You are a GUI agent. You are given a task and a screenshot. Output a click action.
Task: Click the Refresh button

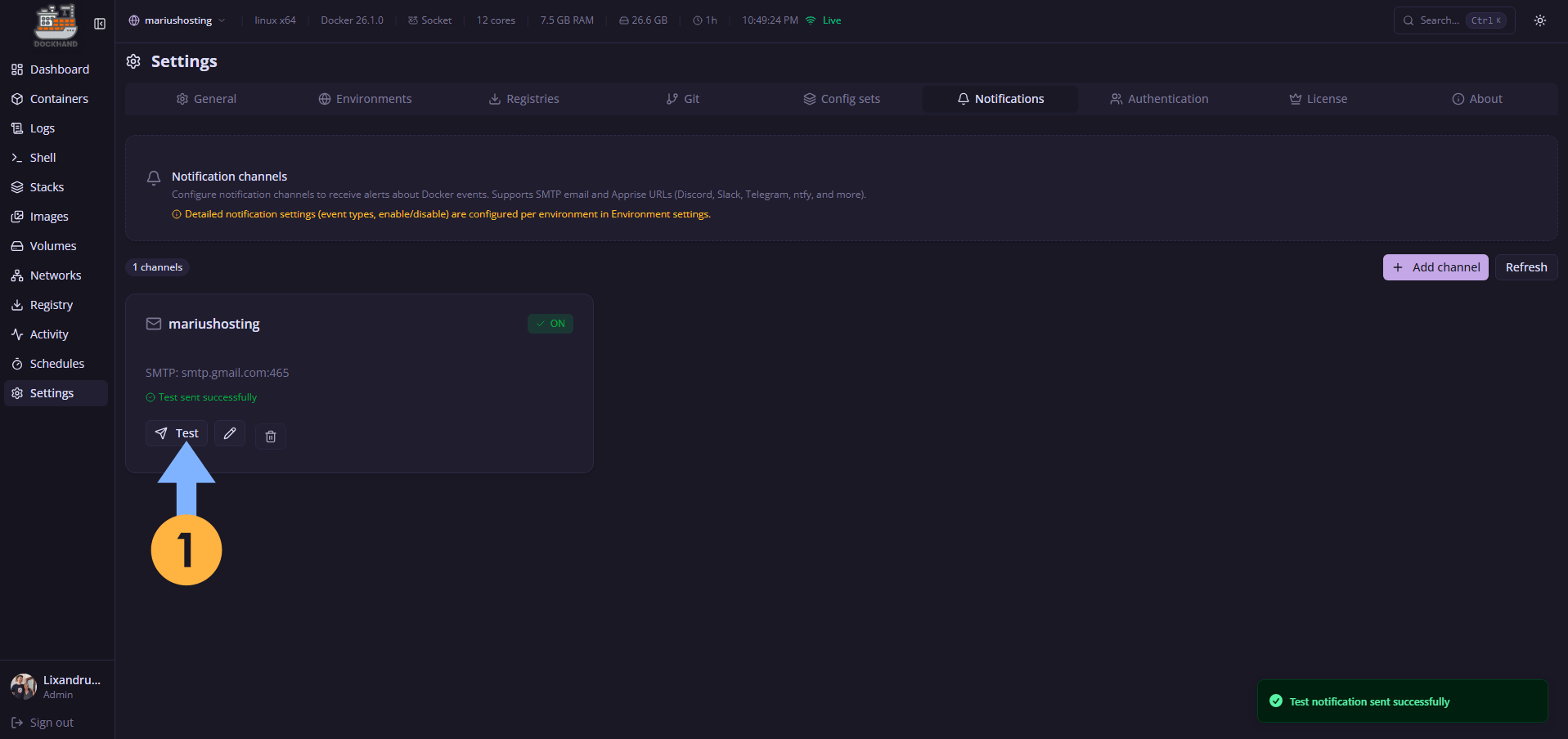(x=1526, y=267)
